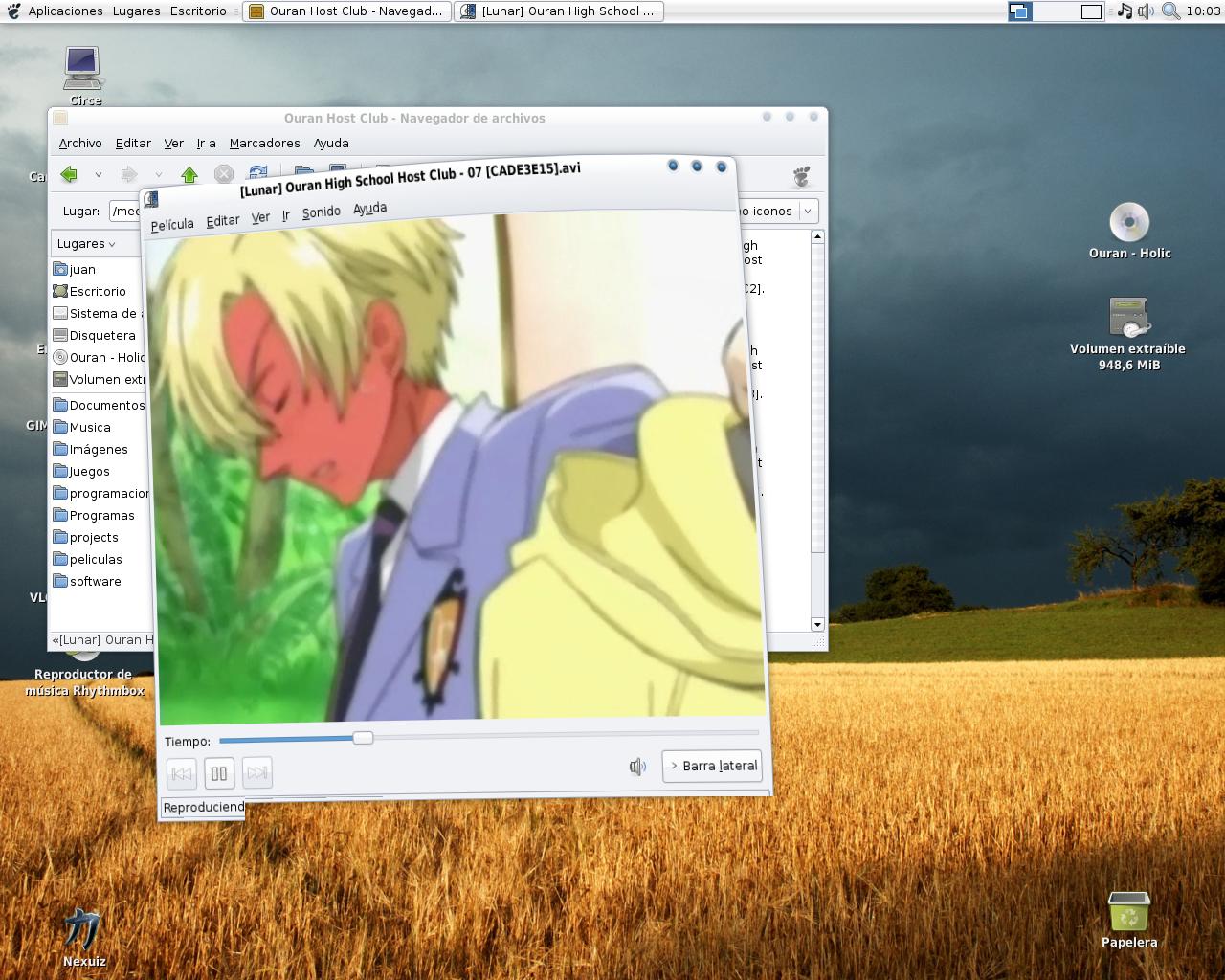Open the Ver menu in file browser
Viewport: 1225px width, 980px height.
coord(173,143)
